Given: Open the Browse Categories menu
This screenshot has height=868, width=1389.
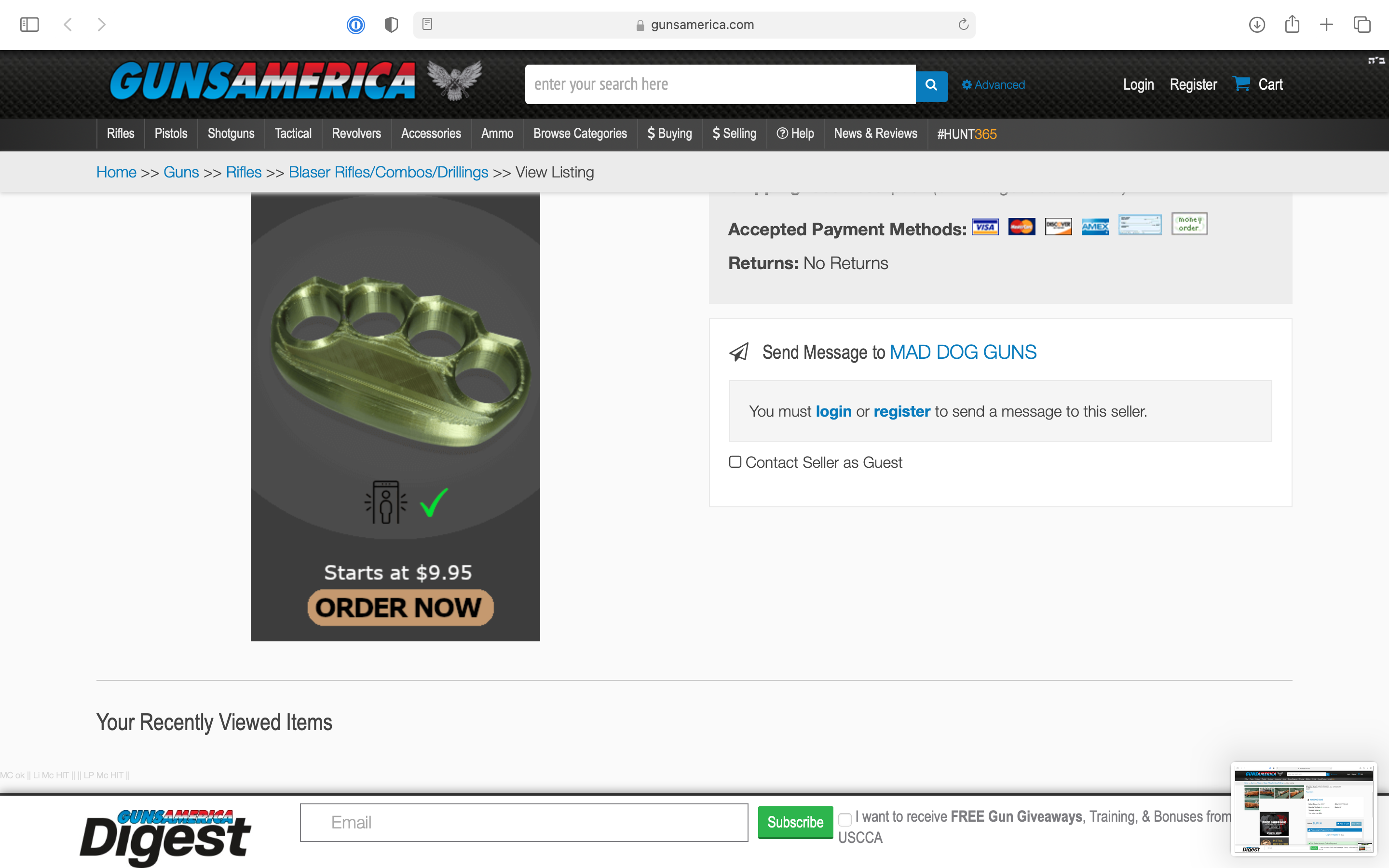Looking at the screenshot, I should pyautogui.click(x=580, y=134).
